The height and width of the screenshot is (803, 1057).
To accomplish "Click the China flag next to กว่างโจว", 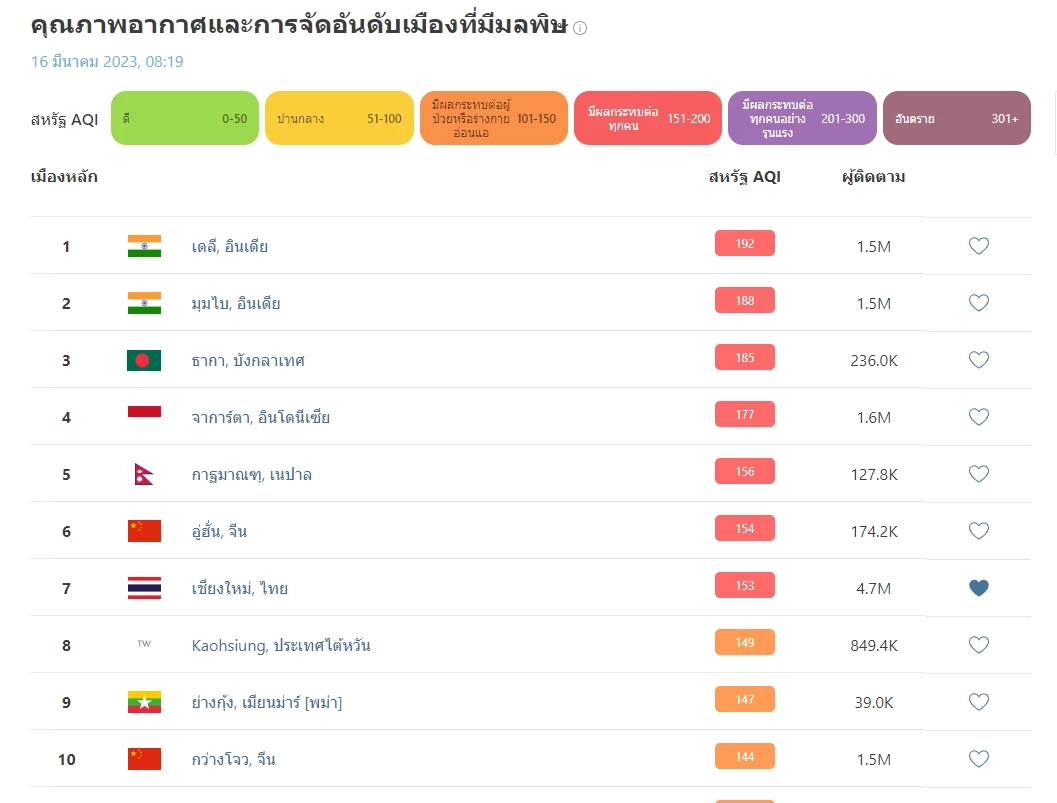I will coord(143,758).
